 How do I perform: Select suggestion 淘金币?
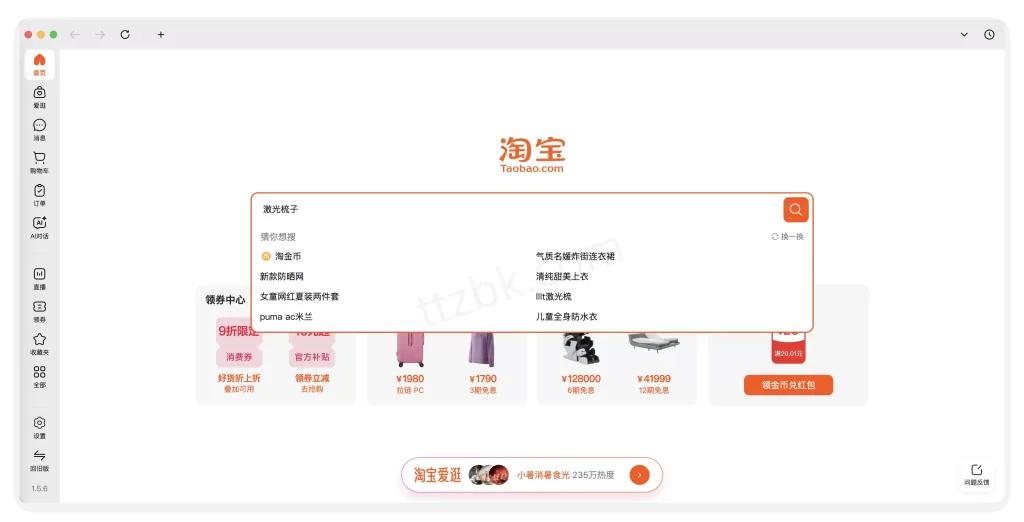click(281, 256)
